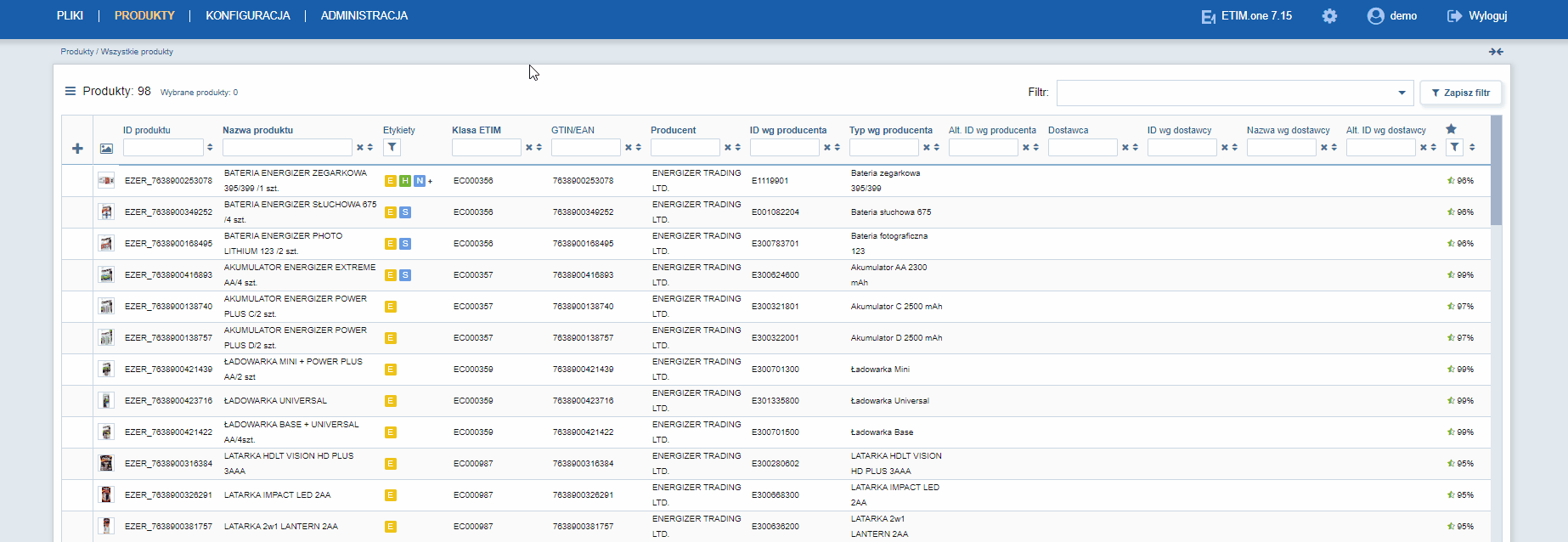Clear the Nazwa produktu filter with X

[x=360, y=148]
